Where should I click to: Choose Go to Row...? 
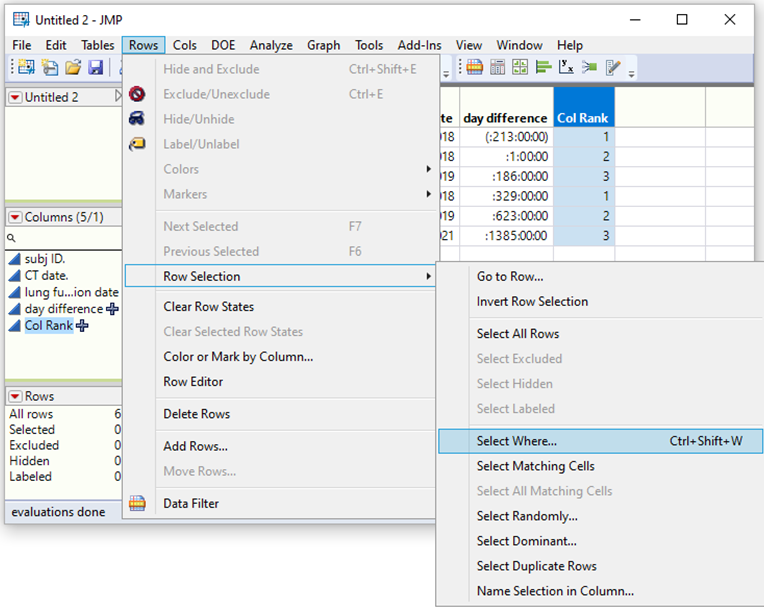point(510,276)
